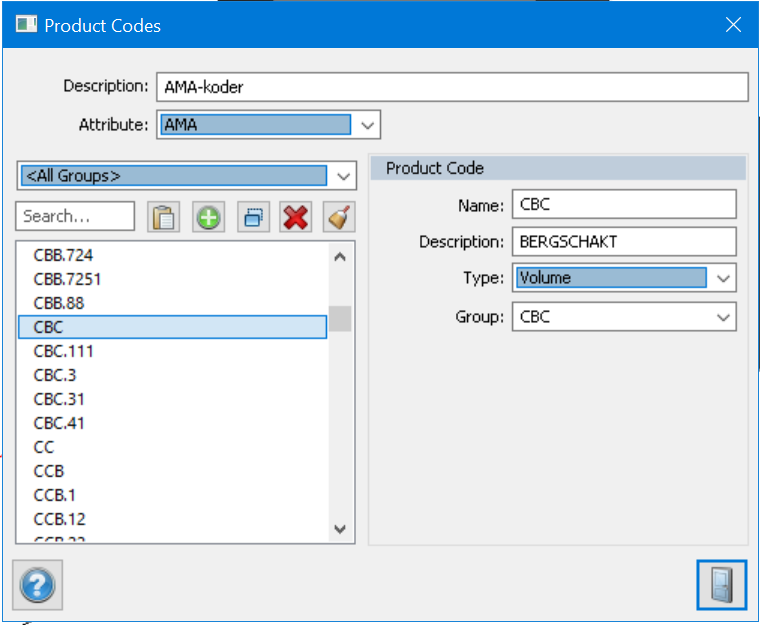
Task: Add a new product code with green plus
Action: pyautogui.click(x=208, y=217)
